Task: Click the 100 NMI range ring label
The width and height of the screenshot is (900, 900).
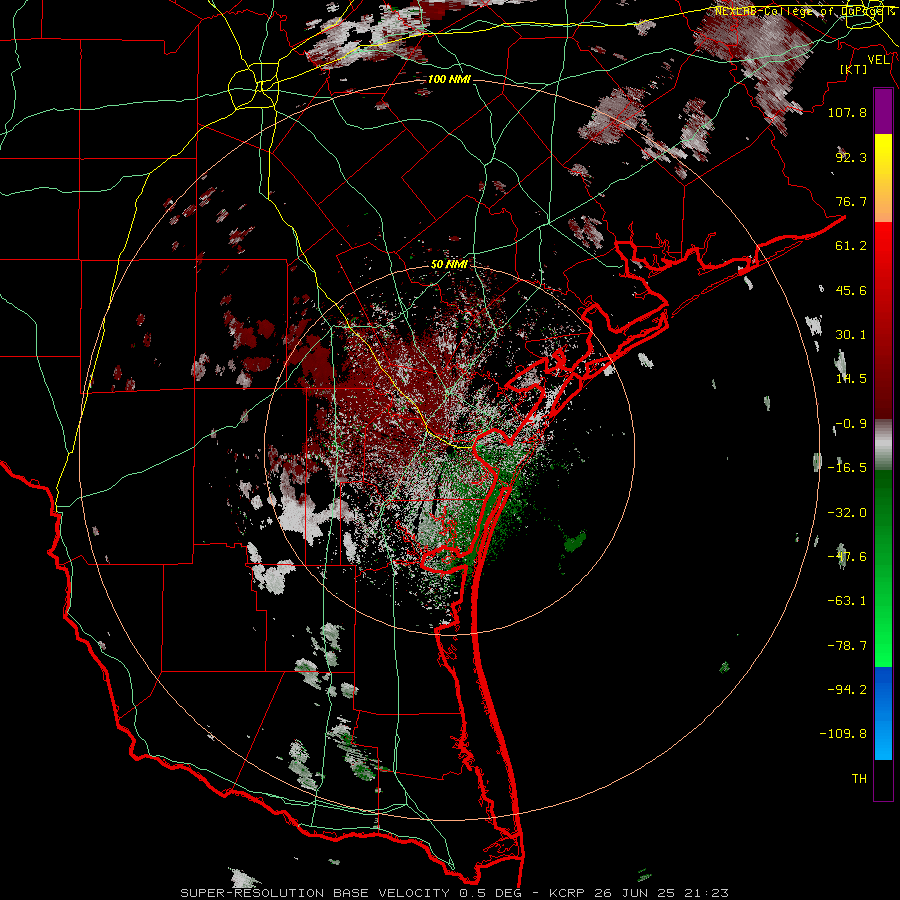Action: pos(449,79)
